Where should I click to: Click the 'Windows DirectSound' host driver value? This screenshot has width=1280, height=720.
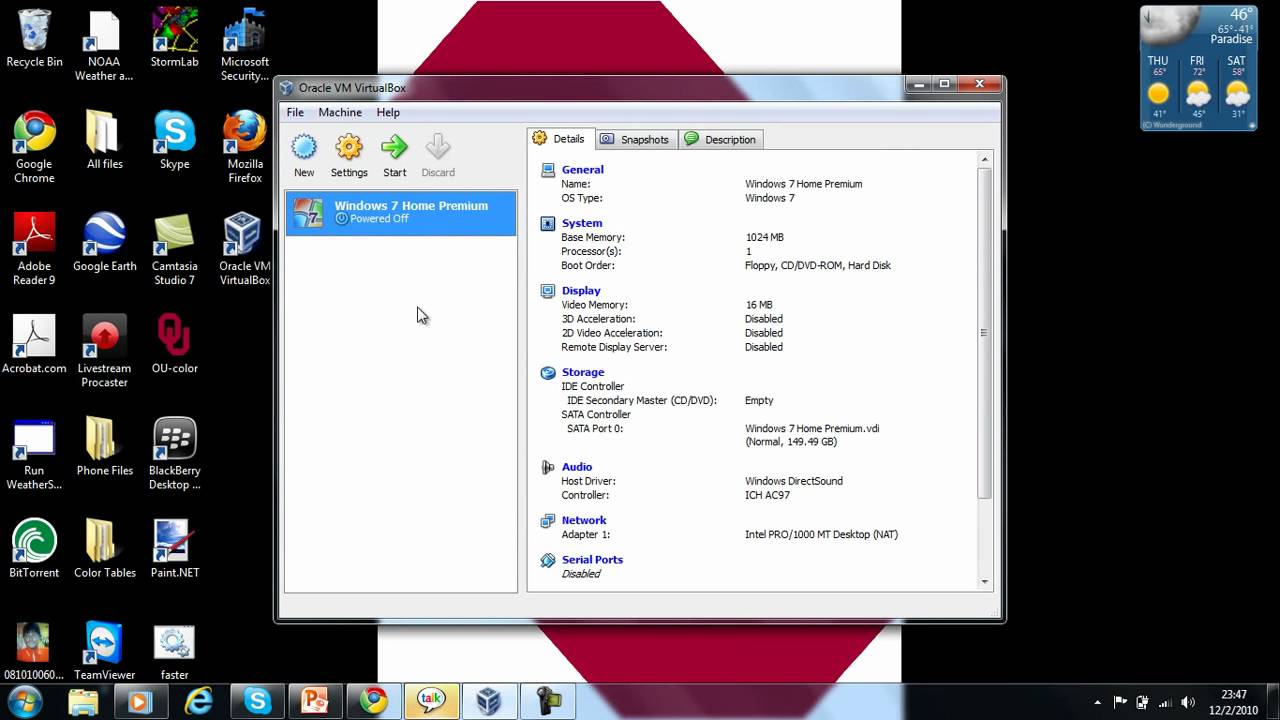(794, 481)
